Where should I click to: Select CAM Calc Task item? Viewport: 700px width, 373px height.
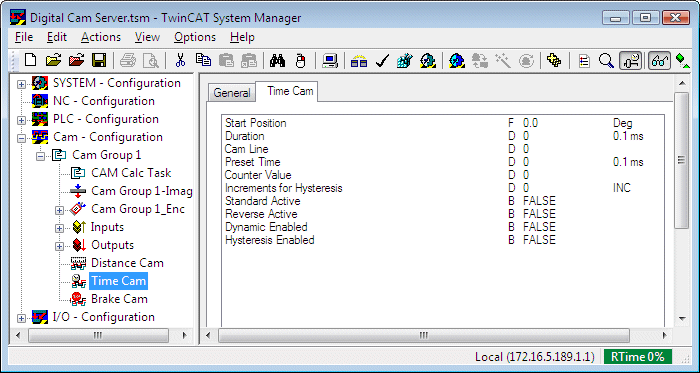[131, 173]
